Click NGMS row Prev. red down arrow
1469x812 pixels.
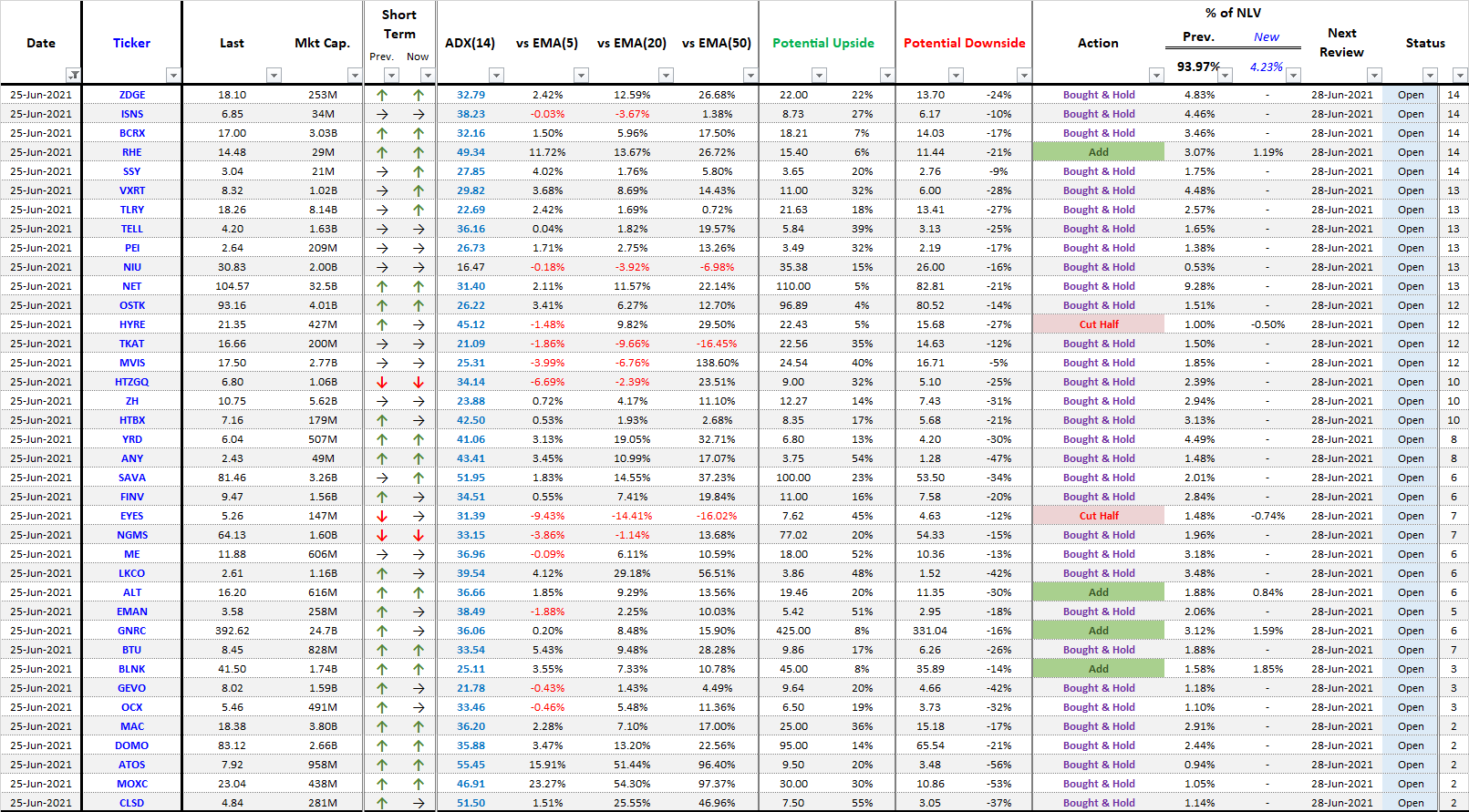pyautogui.click(x=382, y=535)
